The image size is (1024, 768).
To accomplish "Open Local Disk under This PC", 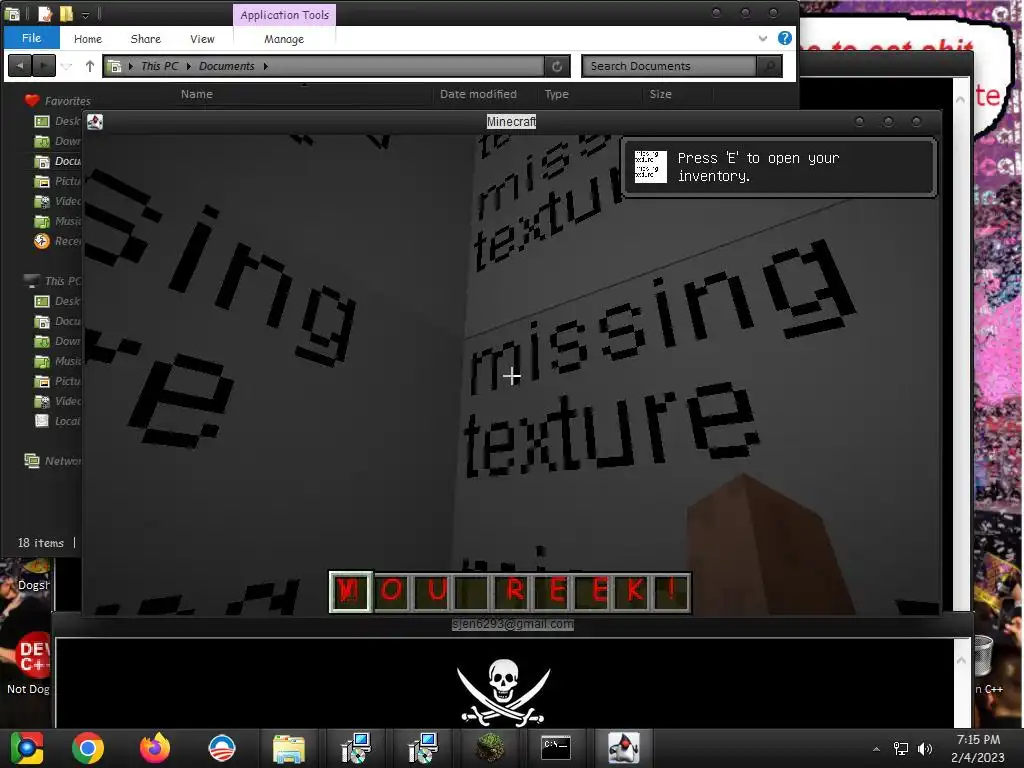I will tap(57, 421).
